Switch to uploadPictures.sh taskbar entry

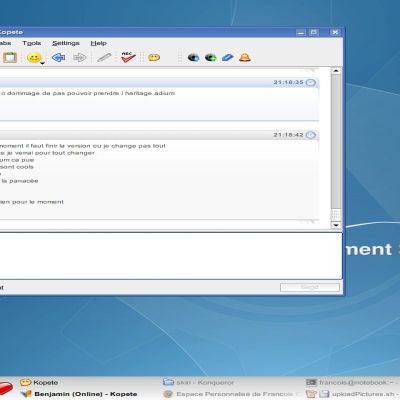pyautogui.click(x=353, y=394)
